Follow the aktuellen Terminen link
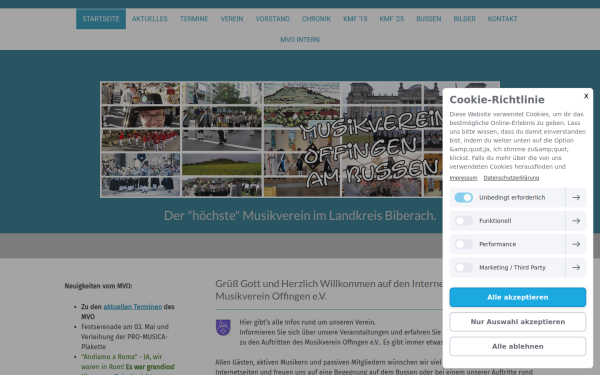Image resolution: width=600 pixels, height=375 pixels. (x=133, y=307)
